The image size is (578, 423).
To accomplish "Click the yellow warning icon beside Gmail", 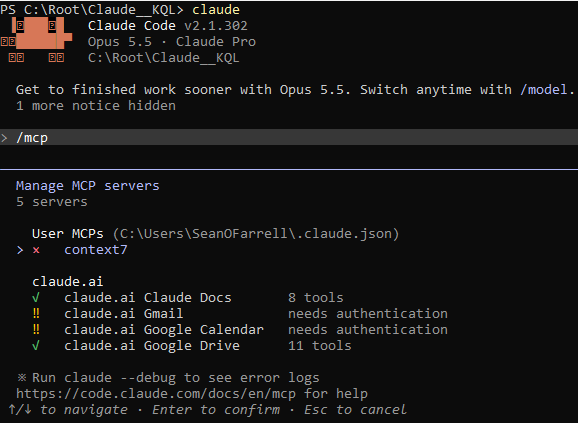I will pos(36,313).
